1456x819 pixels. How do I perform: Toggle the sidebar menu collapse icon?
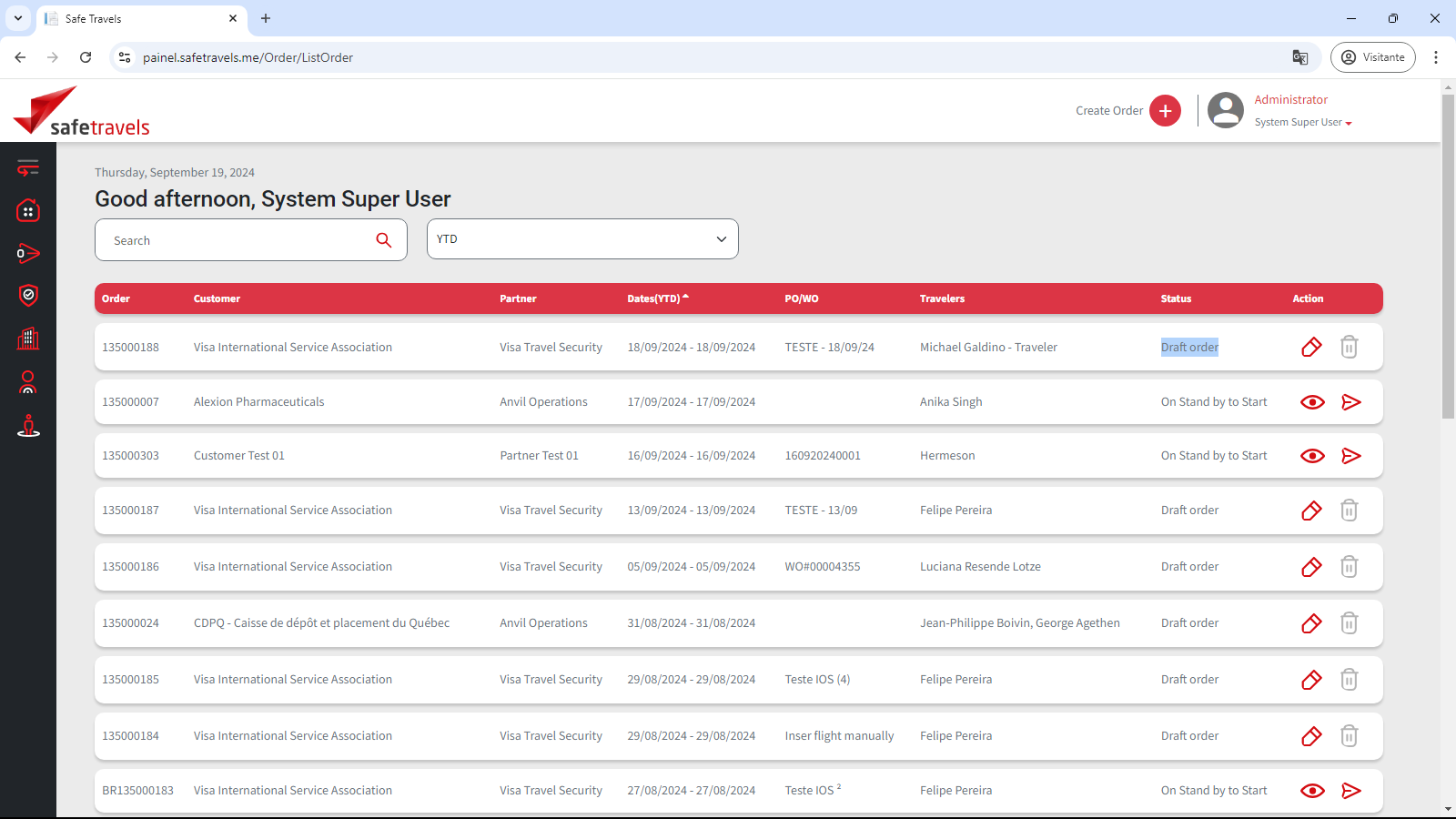point(28,167)
